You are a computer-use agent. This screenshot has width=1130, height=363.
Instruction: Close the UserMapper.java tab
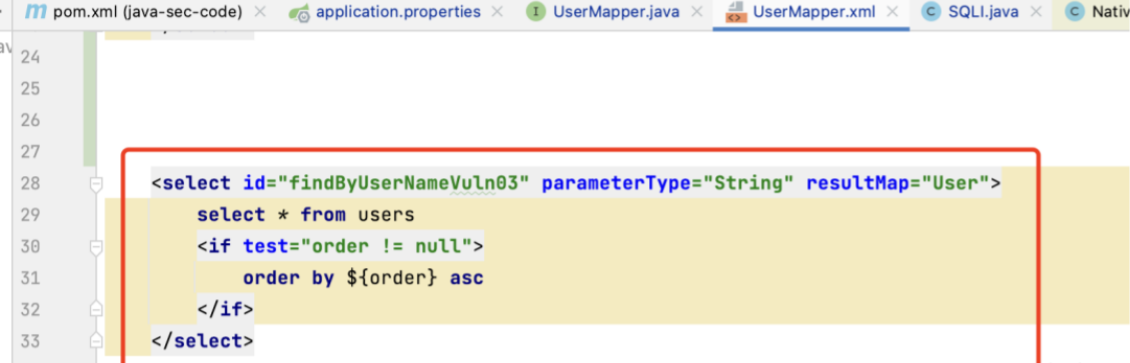click(x=697, y=12)
